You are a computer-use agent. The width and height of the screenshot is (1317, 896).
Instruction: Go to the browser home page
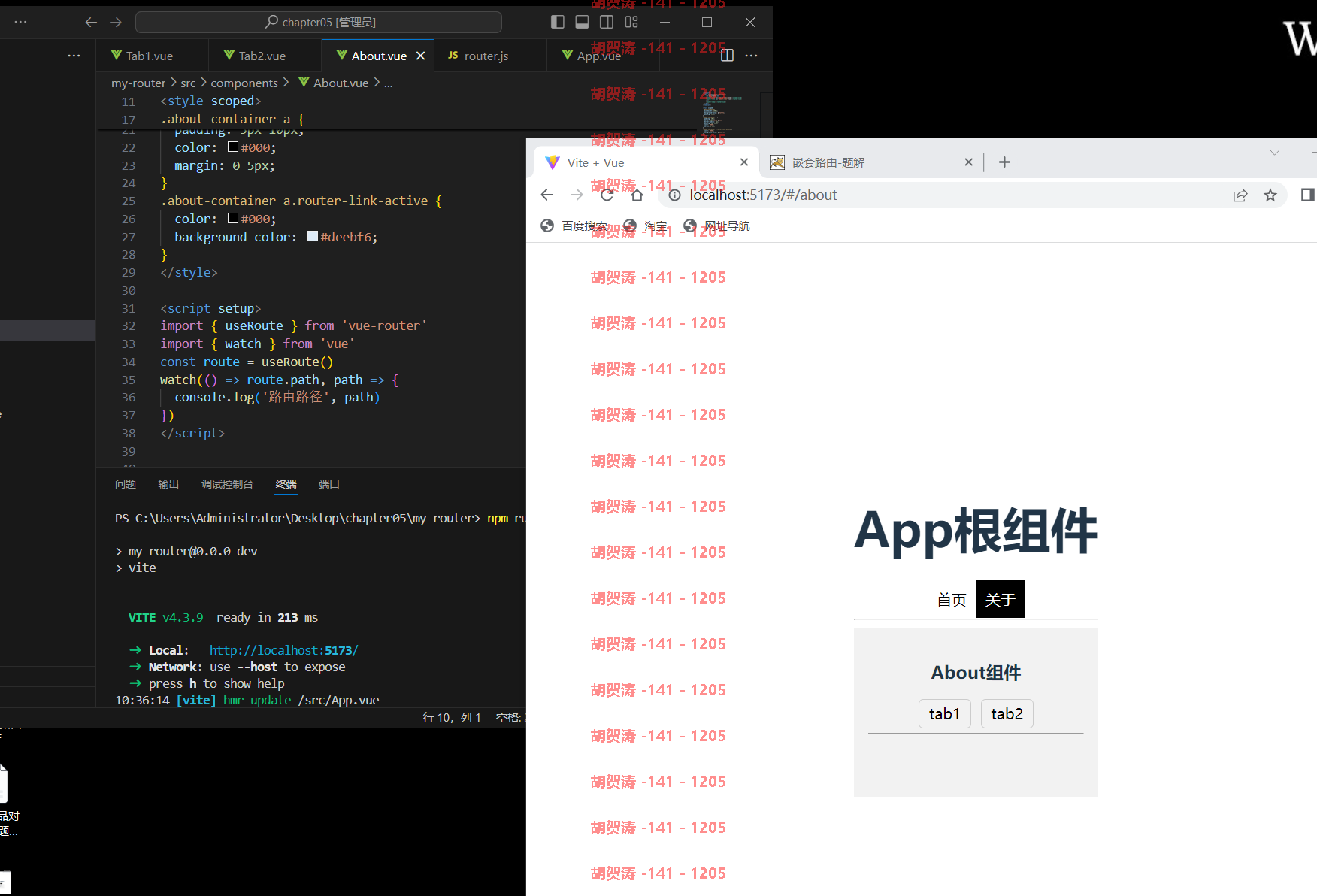[x=637, y=195]
